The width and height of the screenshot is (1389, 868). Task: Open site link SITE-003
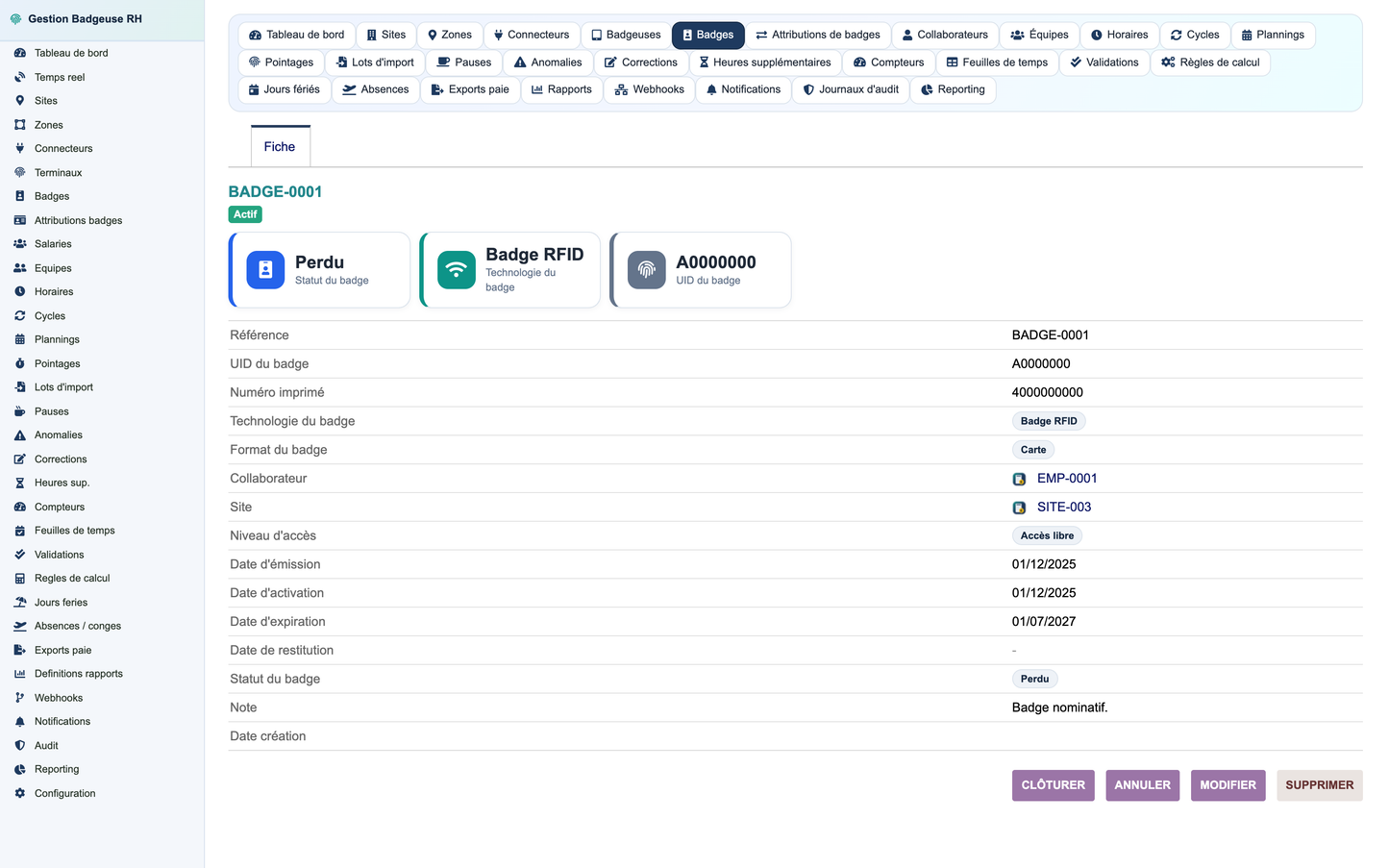click(1064, 508)
